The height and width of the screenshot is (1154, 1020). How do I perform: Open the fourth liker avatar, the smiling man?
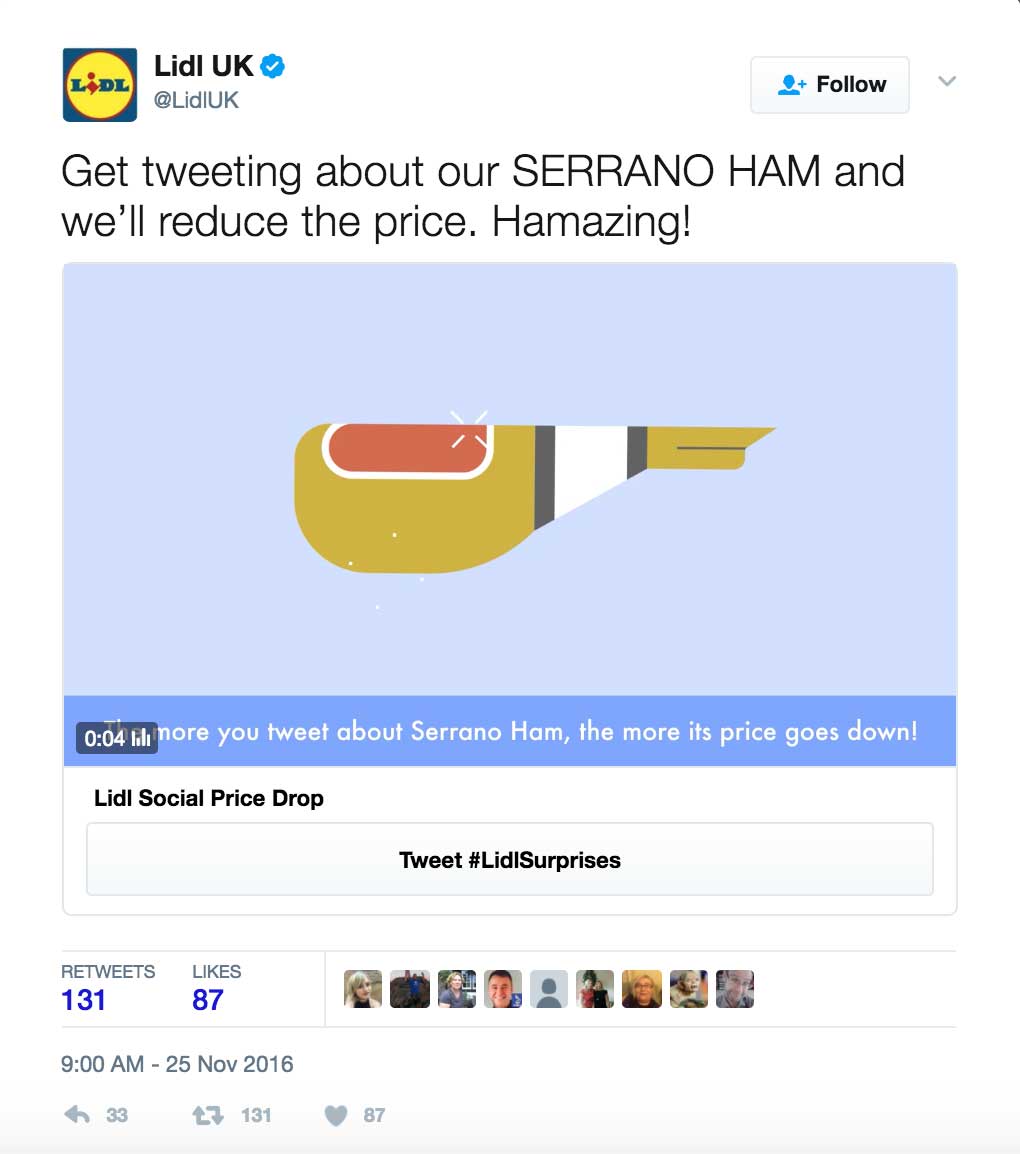coord(503,989)
